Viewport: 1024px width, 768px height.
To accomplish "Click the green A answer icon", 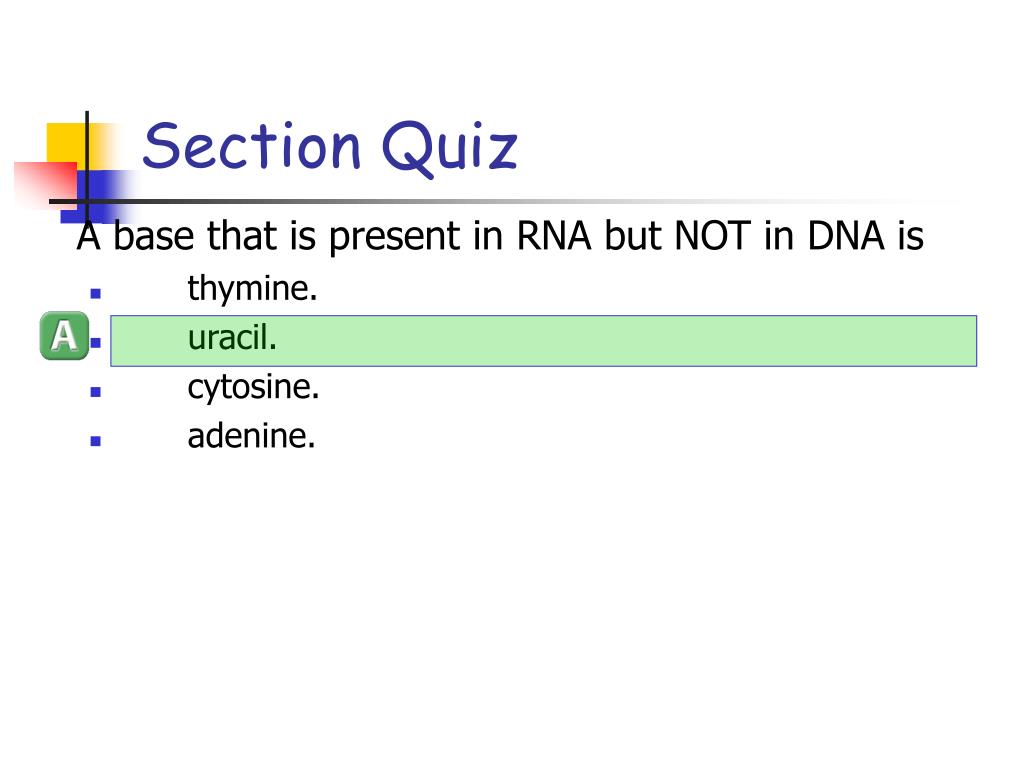I will pos(64,336).
